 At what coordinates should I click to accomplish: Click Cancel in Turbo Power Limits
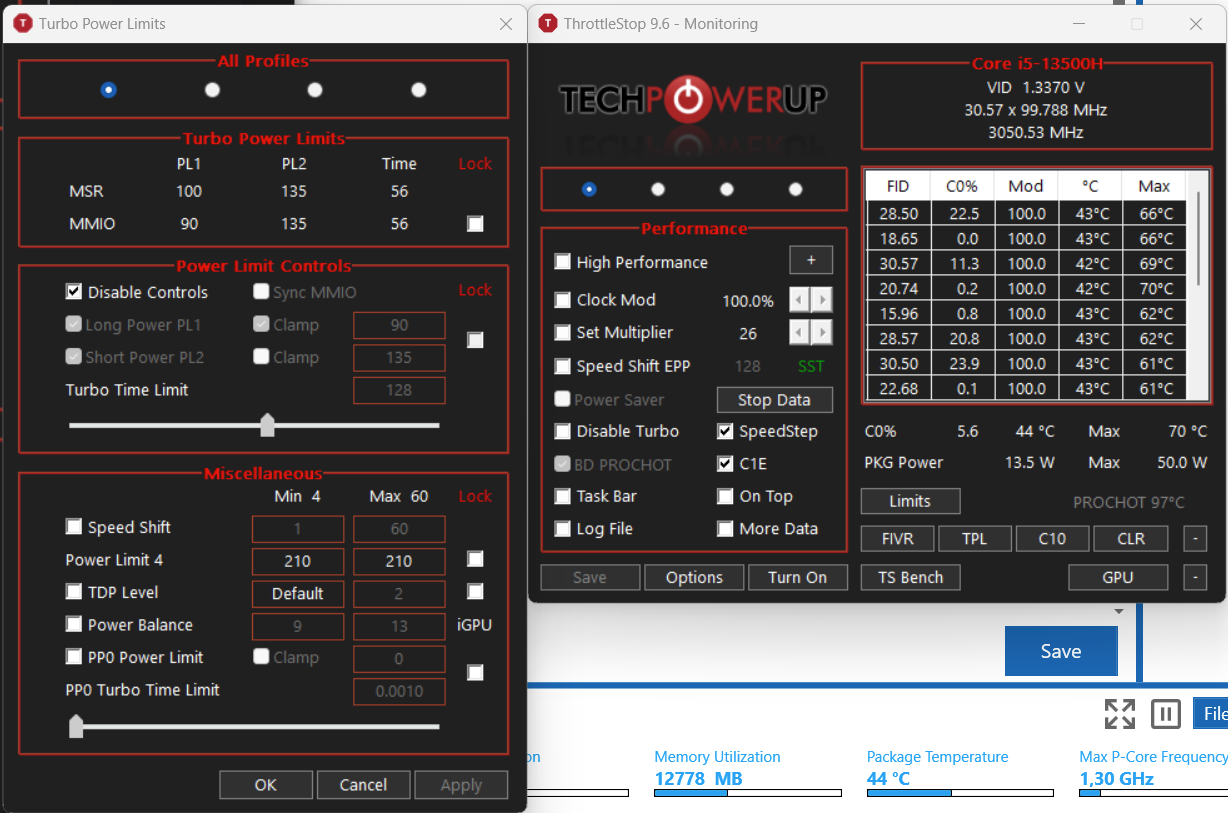[363, 785]
